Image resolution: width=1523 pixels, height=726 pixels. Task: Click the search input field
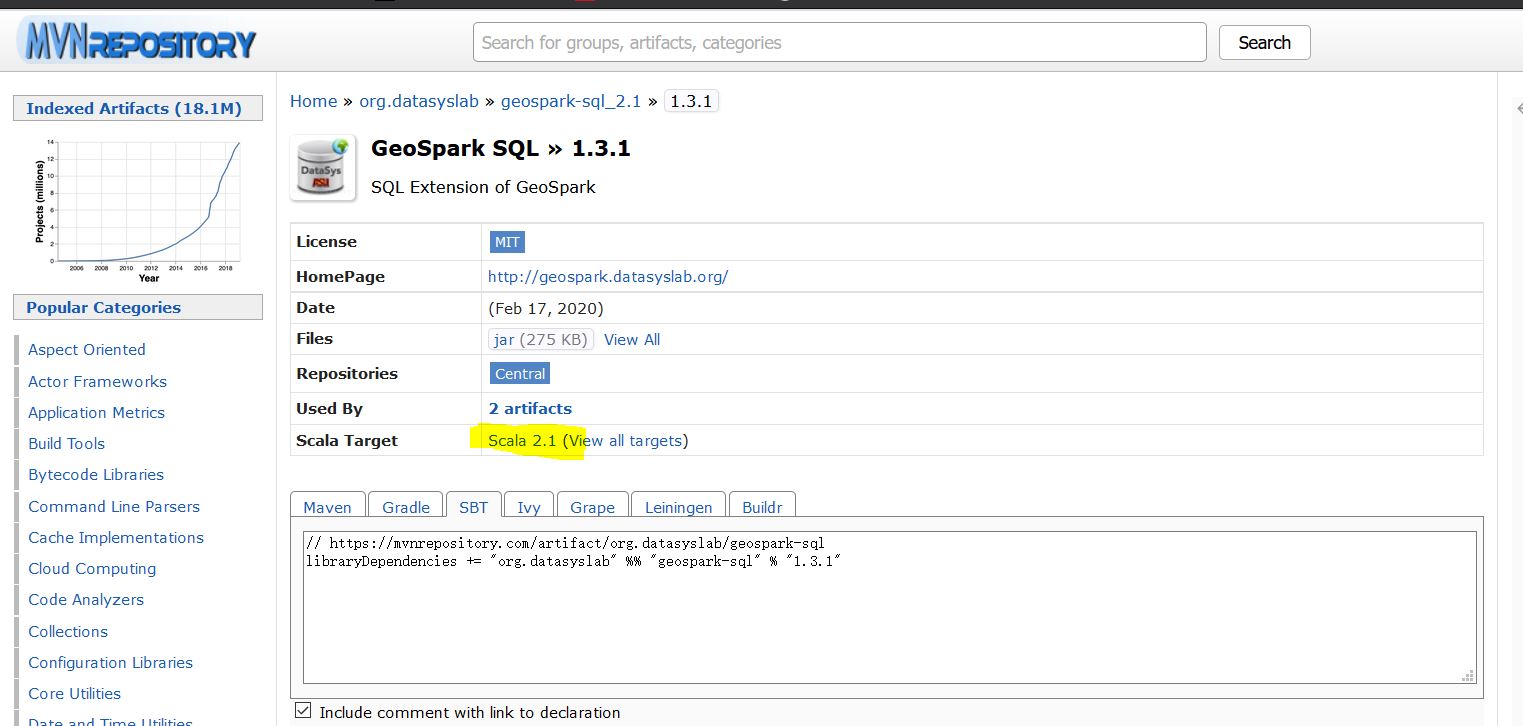tap(839, 42)
